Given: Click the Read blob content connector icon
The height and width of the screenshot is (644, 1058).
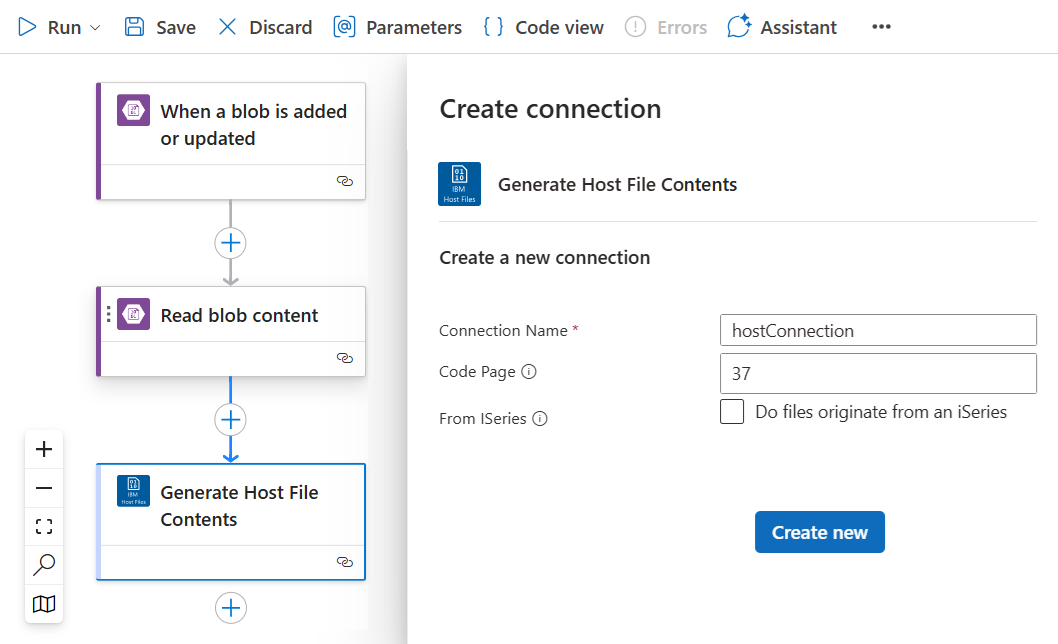Looking at the screenshot, I should [134, 314].
